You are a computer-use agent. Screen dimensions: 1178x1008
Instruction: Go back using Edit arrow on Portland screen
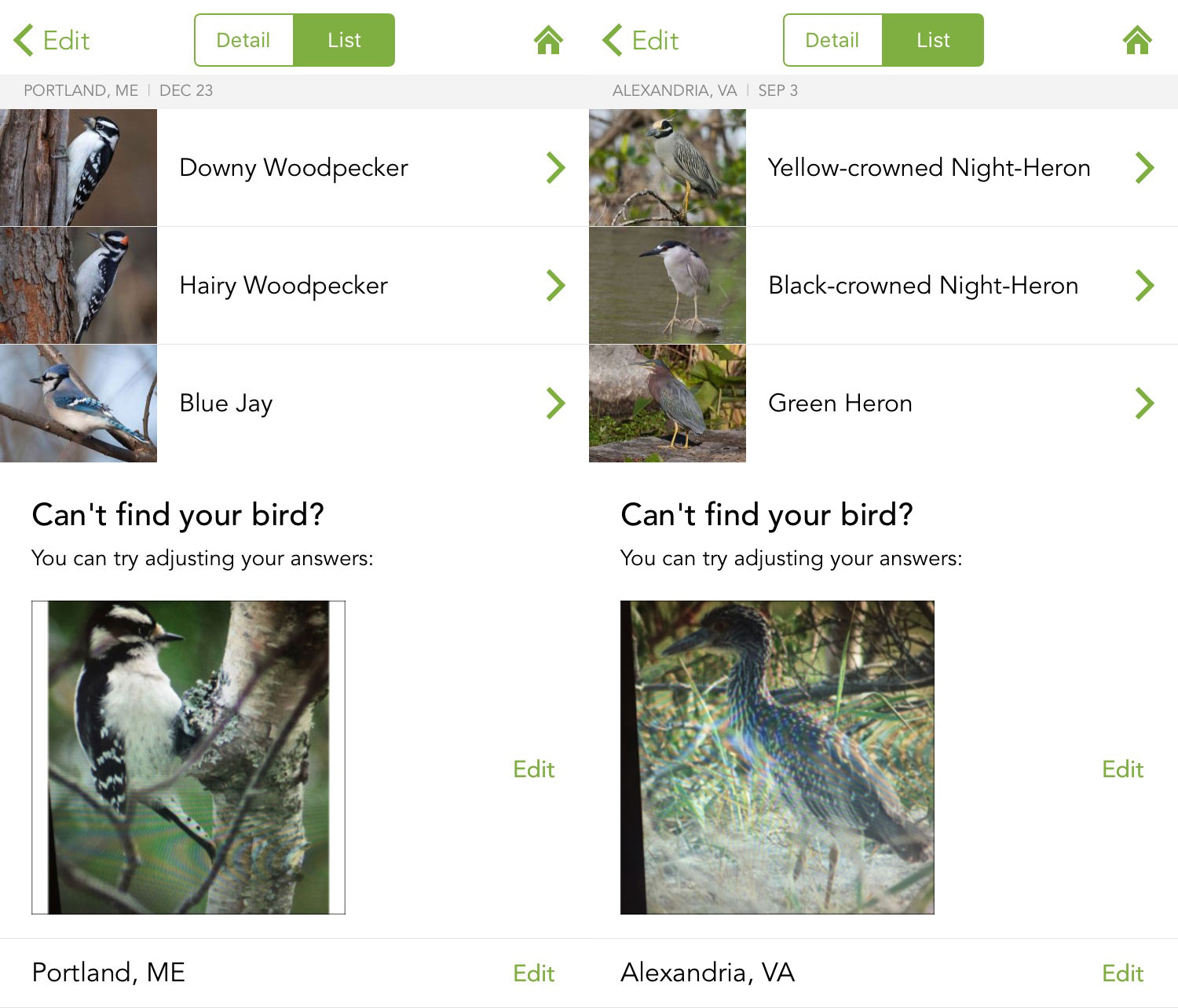coord(52,40)
